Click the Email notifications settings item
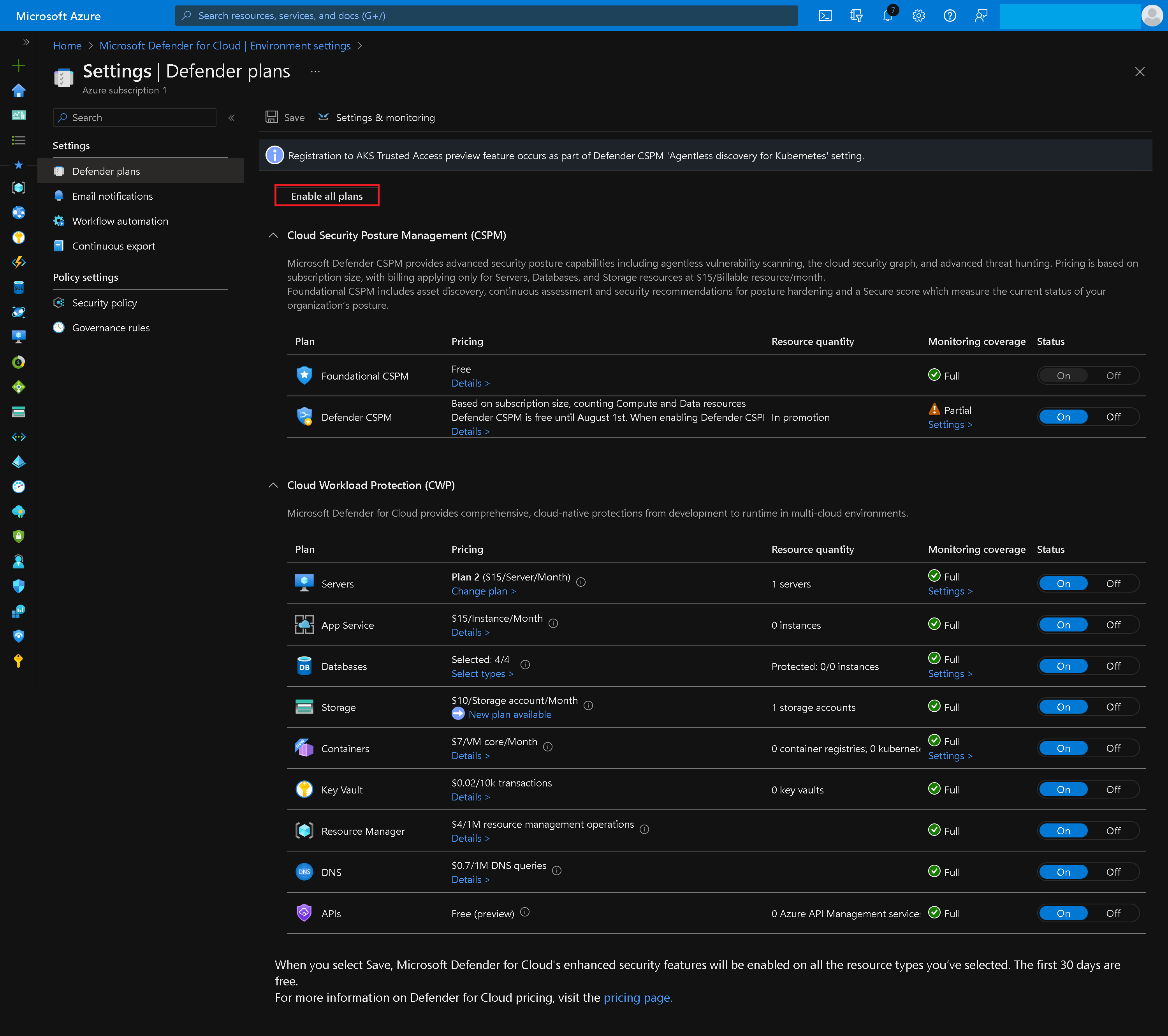The width and height of the screenshot is (1168, 1036). (x=113, y=195)
